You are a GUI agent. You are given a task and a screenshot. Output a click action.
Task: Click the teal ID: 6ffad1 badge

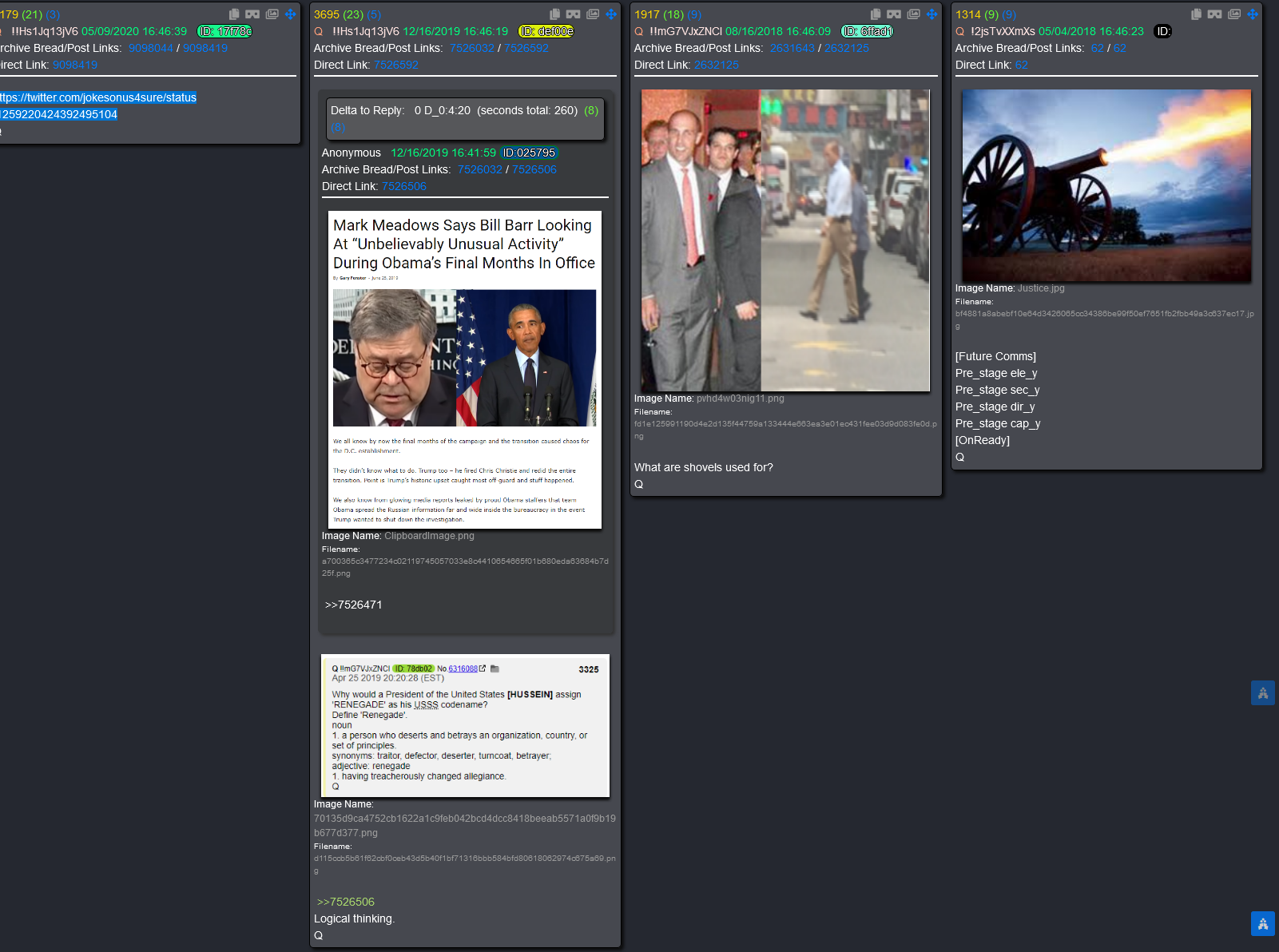[x=868, y=31]
